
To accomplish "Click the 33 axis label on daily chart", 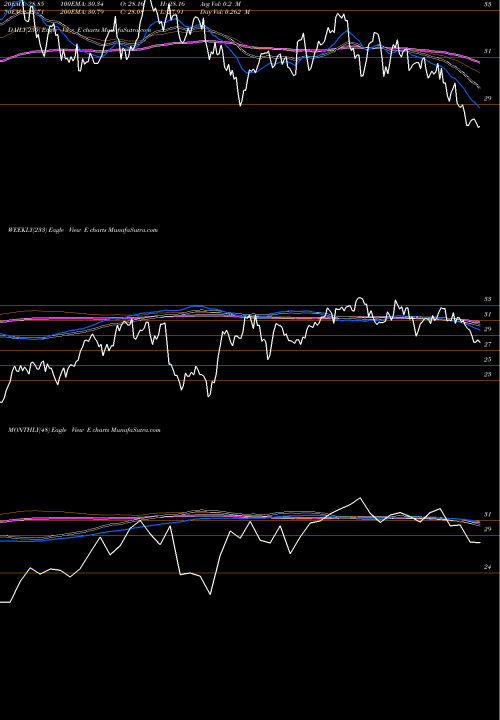I will [x=487, y=4].
